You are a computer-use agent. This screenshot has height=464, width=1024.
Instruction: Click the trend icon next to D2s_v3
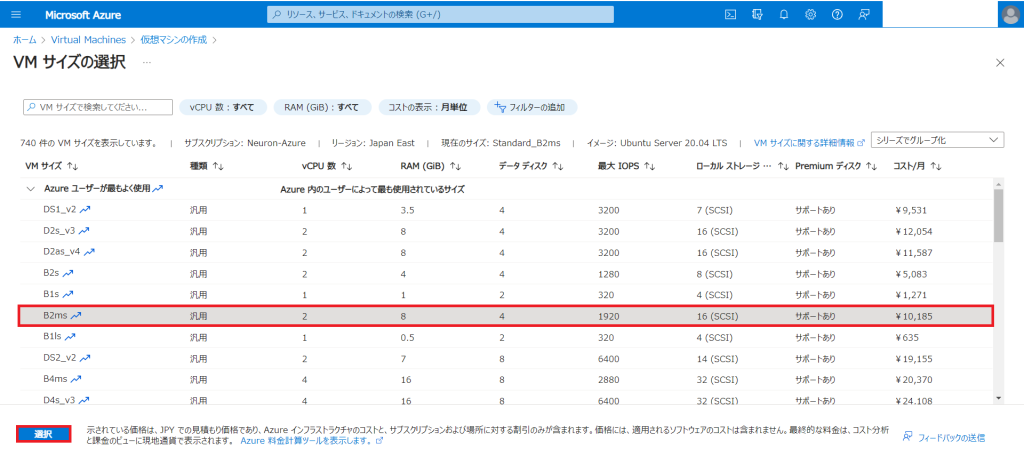pos(84,231)
